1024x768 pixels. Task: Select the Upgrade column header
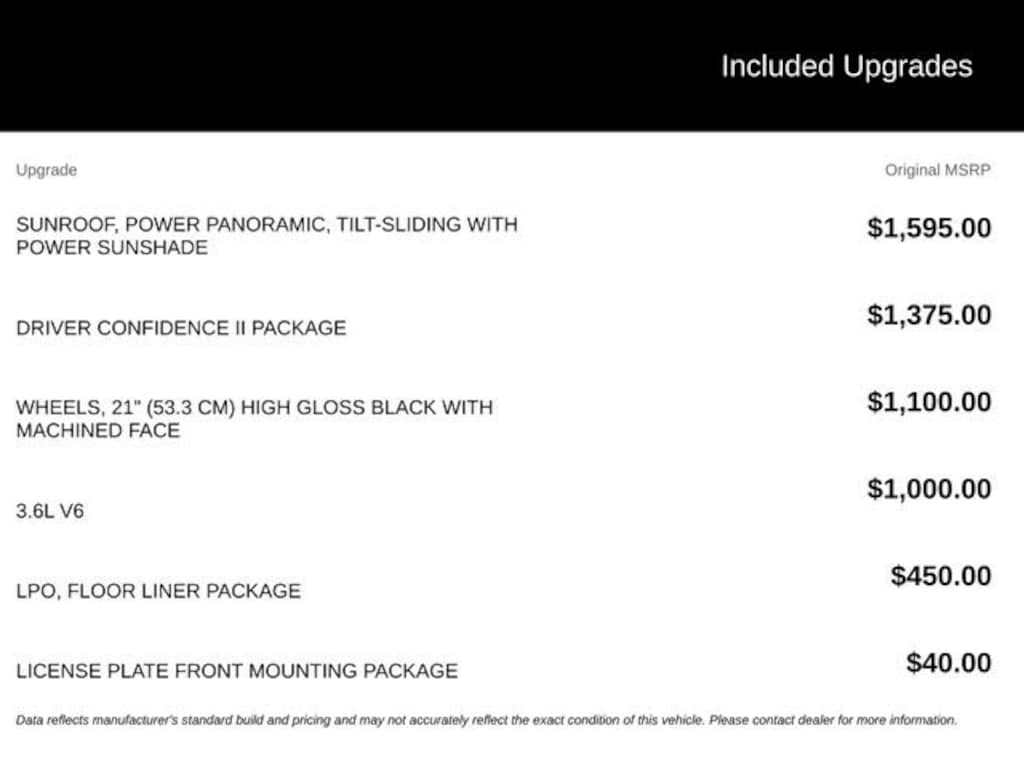pos(46,170)
